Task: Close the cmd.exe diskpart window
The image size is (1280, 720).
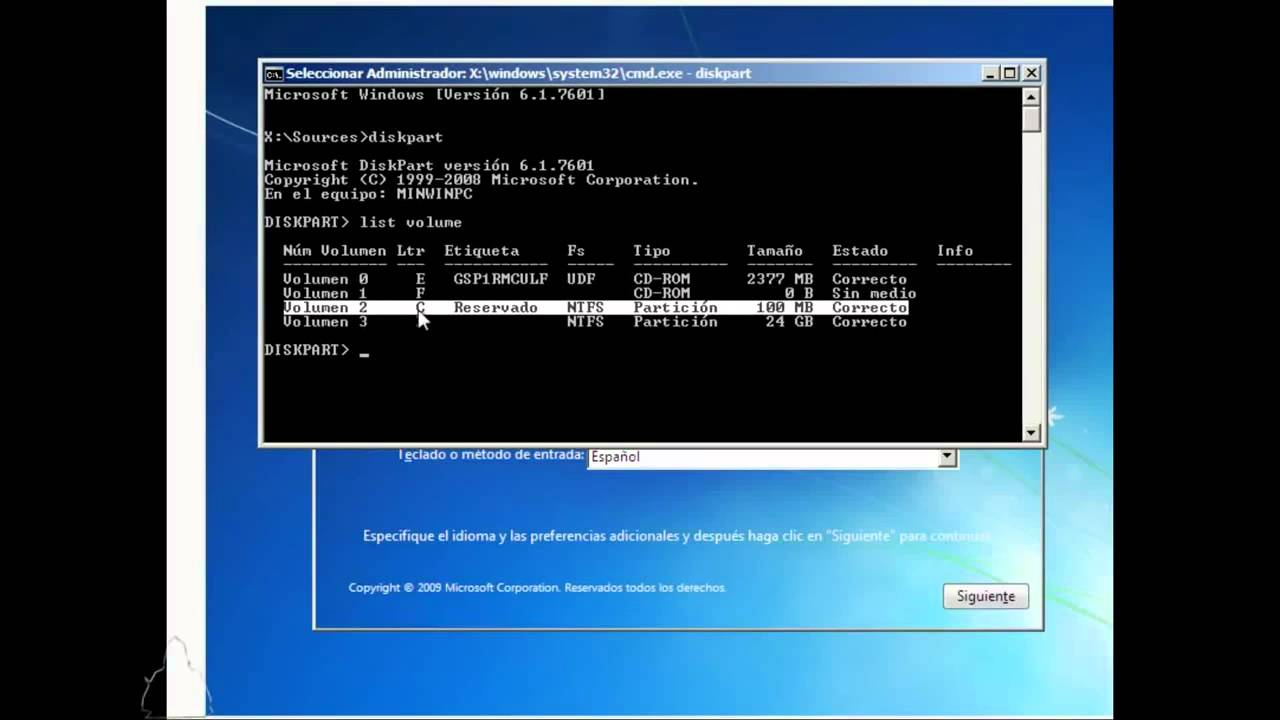Action: pos(1032,73)
